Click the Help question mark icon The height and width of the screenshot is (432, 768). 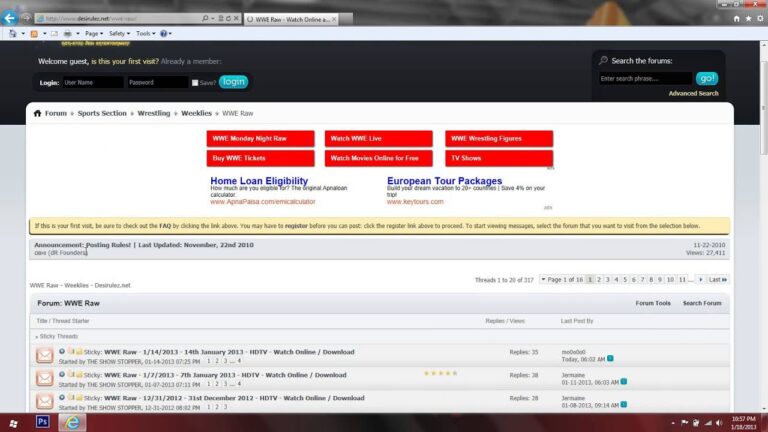click(164, 33)
